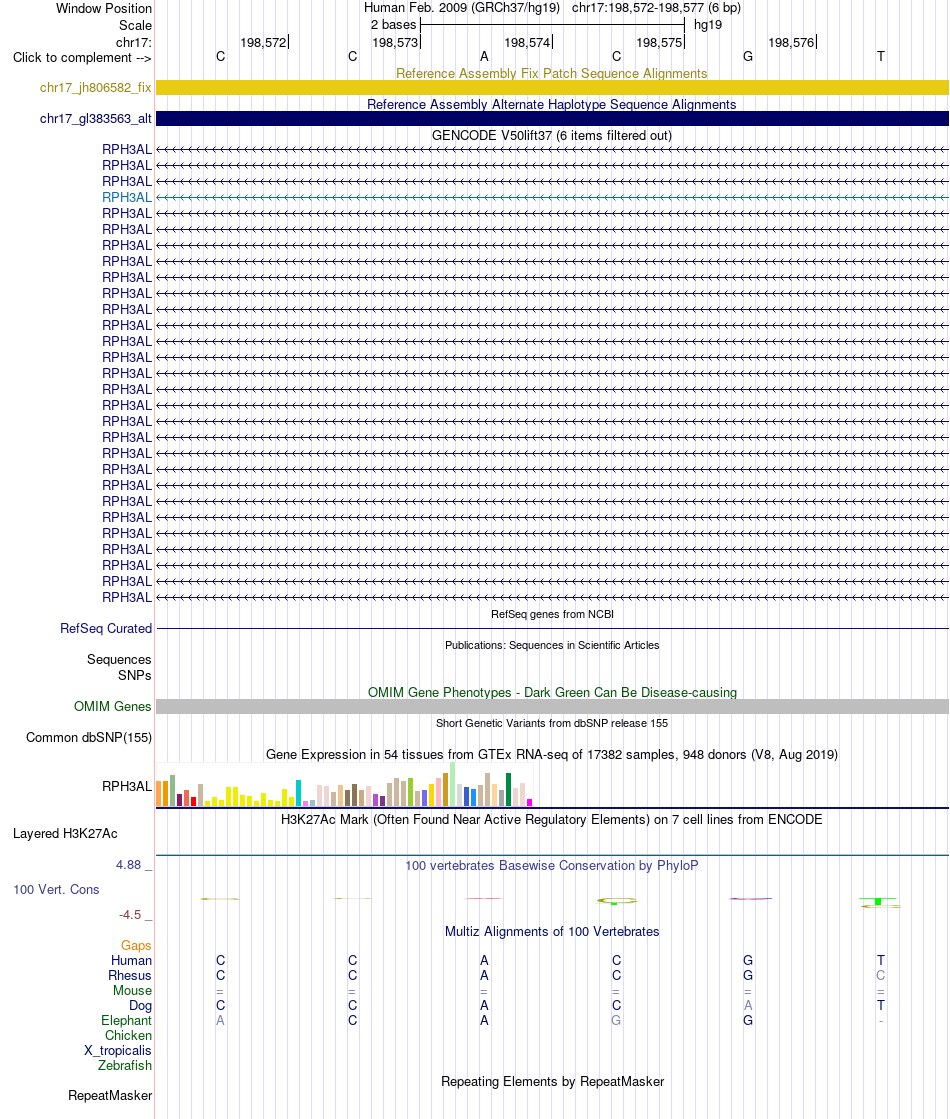Click the dark green bar in GTEx chart
Viewport: 950px width, 1119px height.
[x=508, y=789]
